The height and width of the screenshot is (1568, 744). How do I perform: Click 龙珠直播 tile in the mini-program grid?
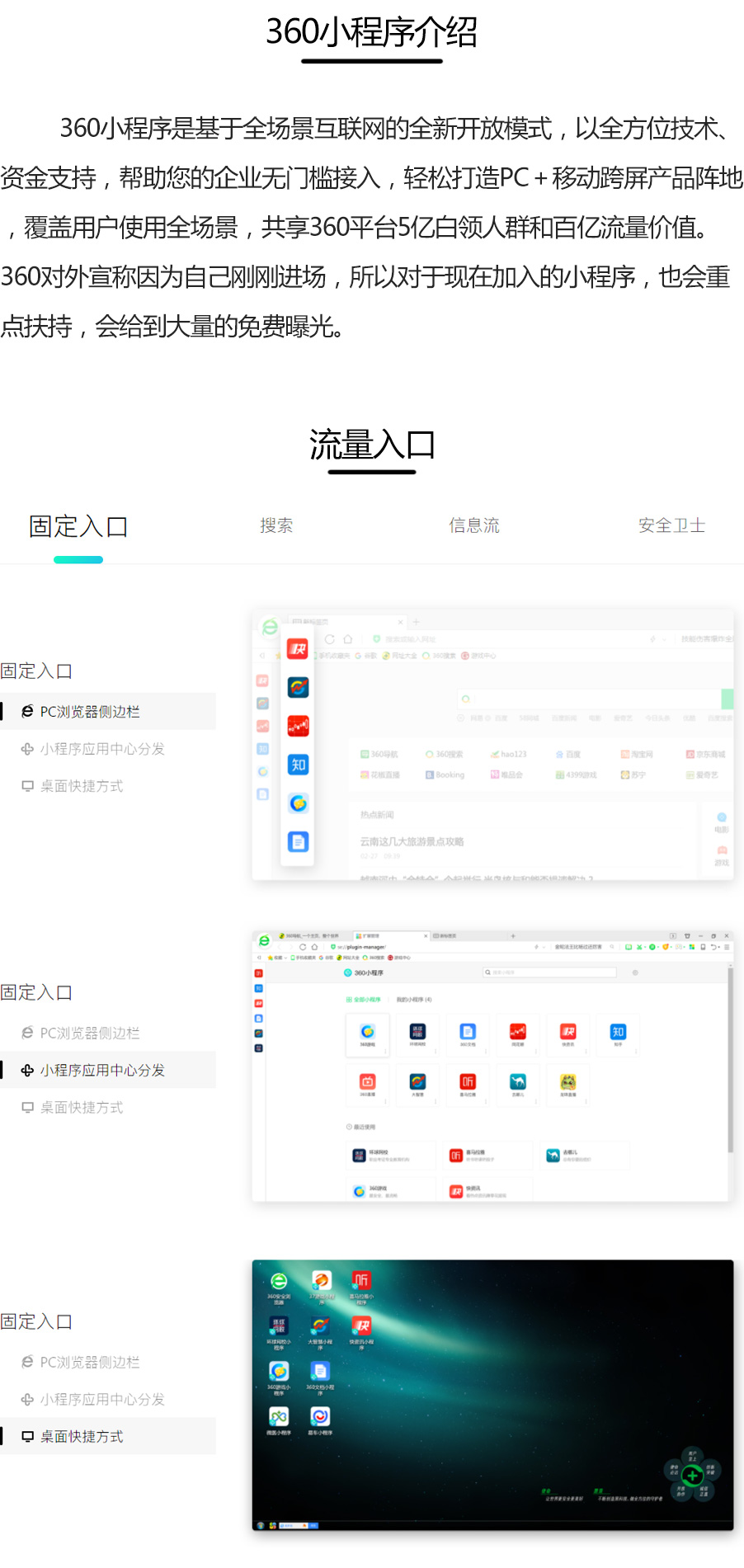click(568, 1085)
